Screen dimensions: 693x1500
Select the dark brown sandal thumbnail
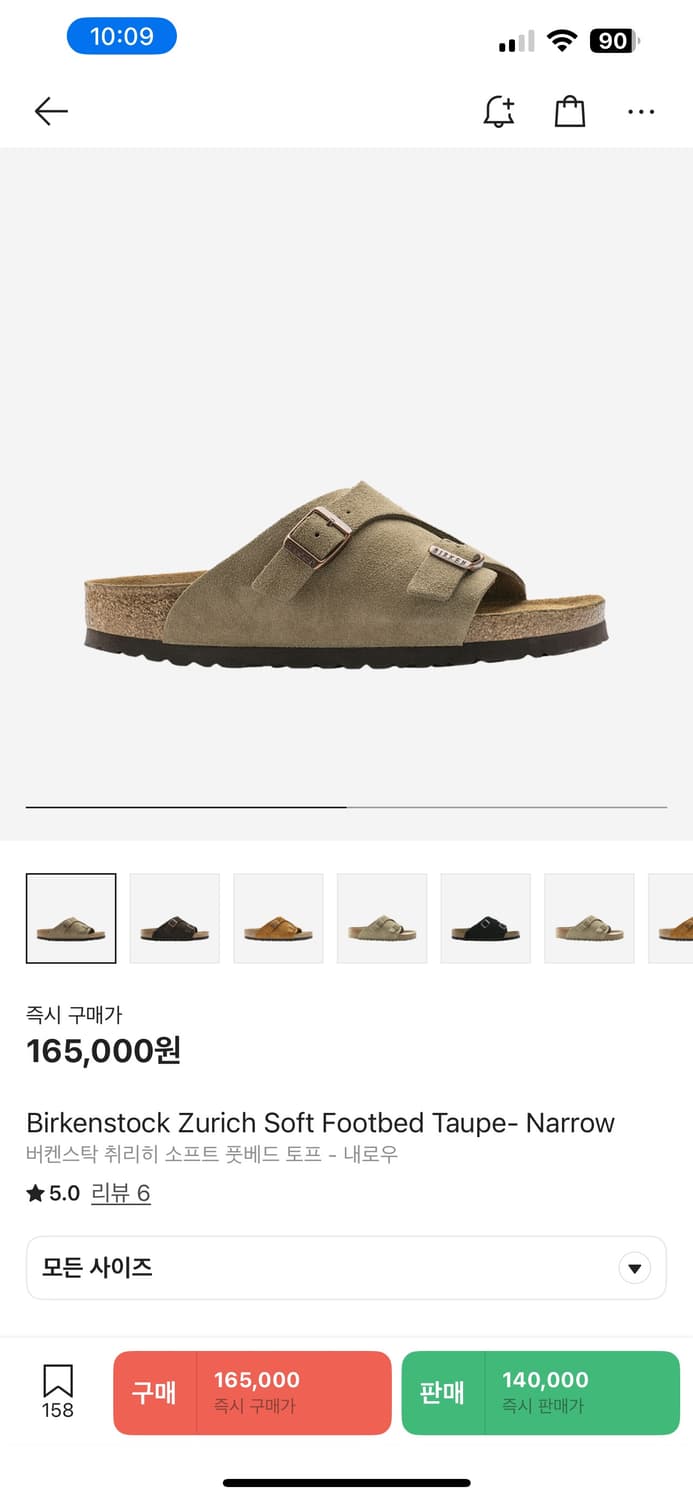(x=175, y=918)
